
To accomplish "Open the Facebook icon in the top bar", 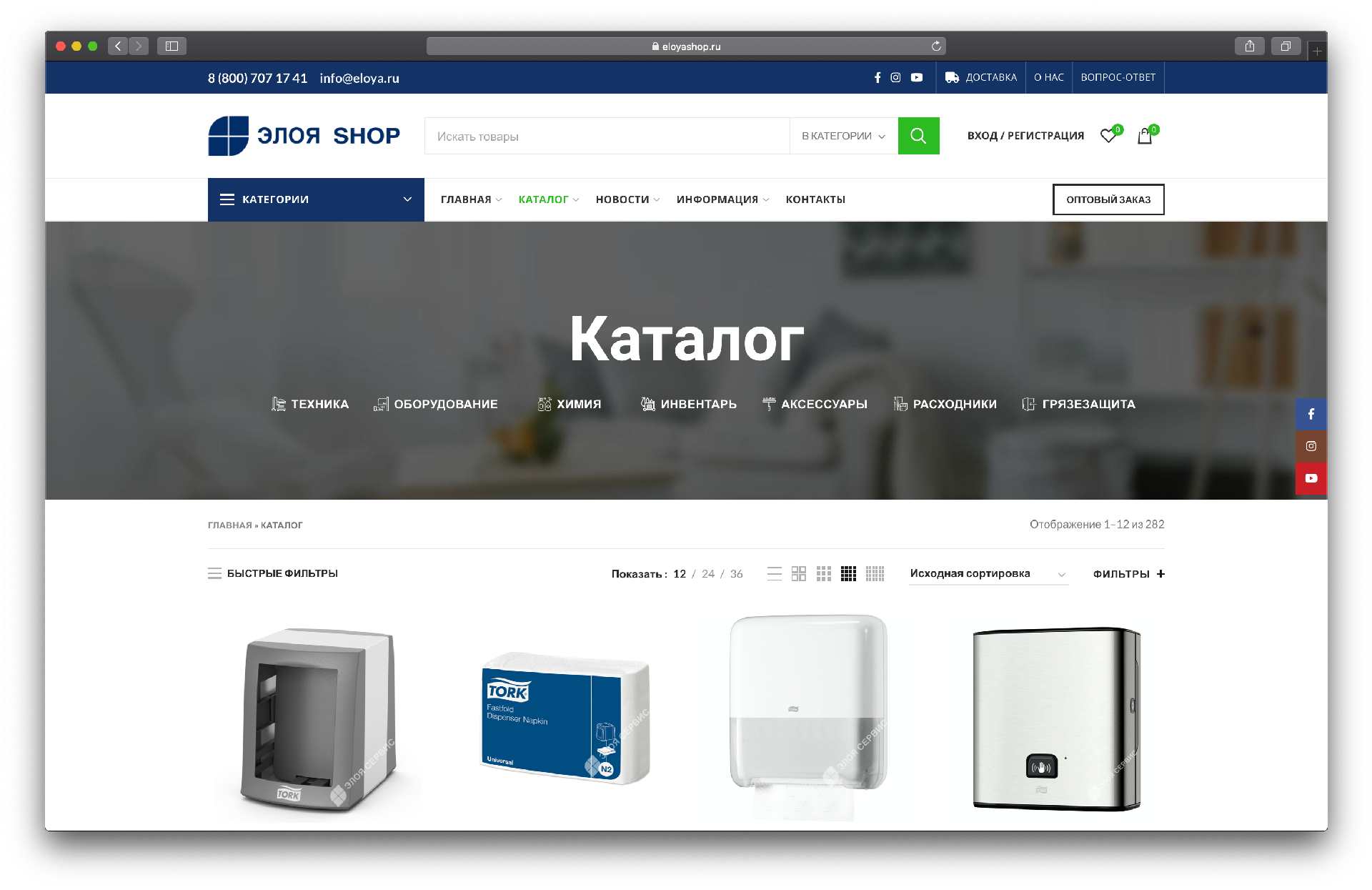I will click(878, 77).
